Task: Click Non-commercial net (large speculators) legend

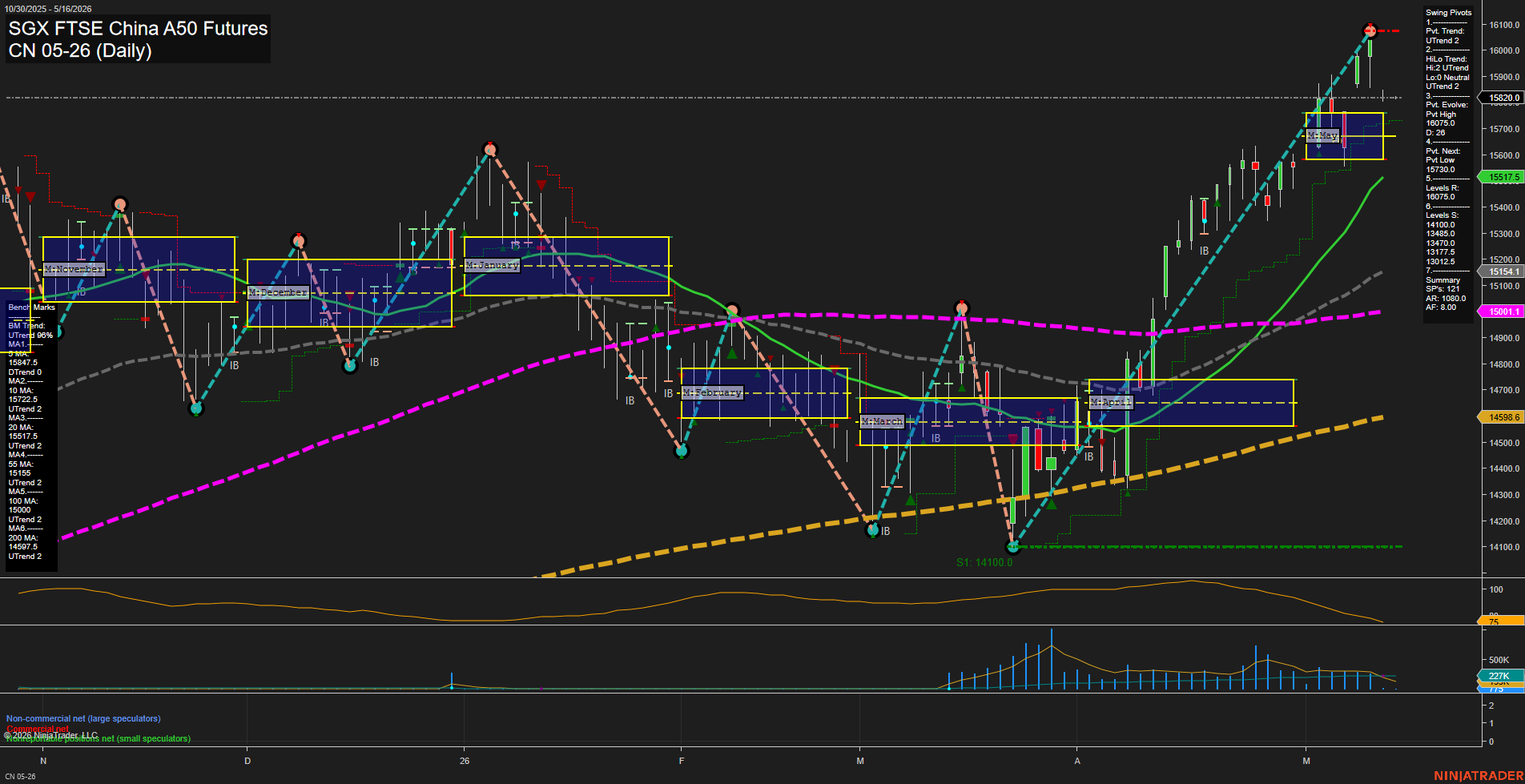Action: (83, 718)
